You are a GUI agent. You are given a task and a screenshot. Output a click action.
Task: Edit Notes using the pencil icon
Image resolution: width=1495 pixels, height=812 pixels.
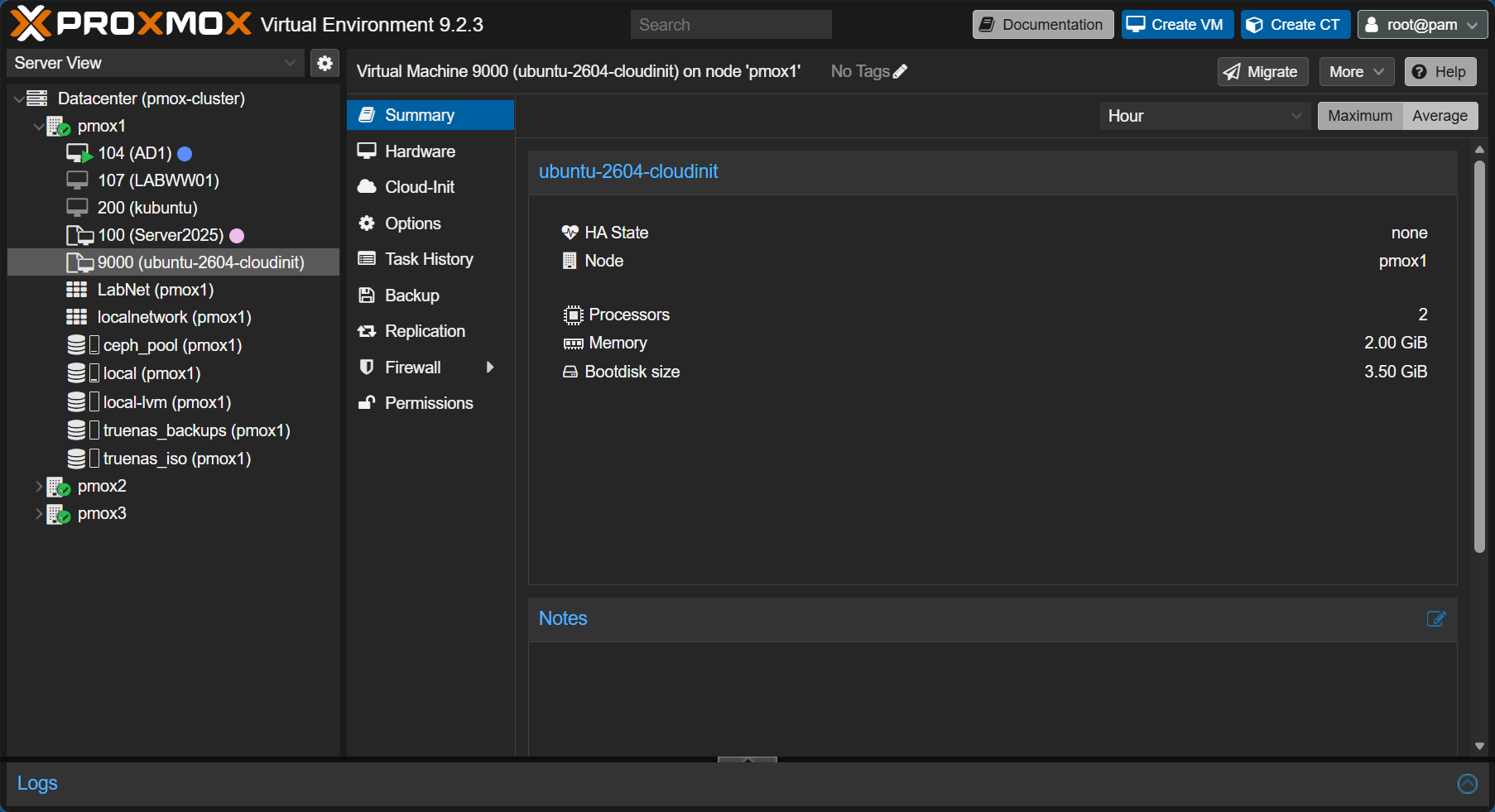[x=1436, y=618]
